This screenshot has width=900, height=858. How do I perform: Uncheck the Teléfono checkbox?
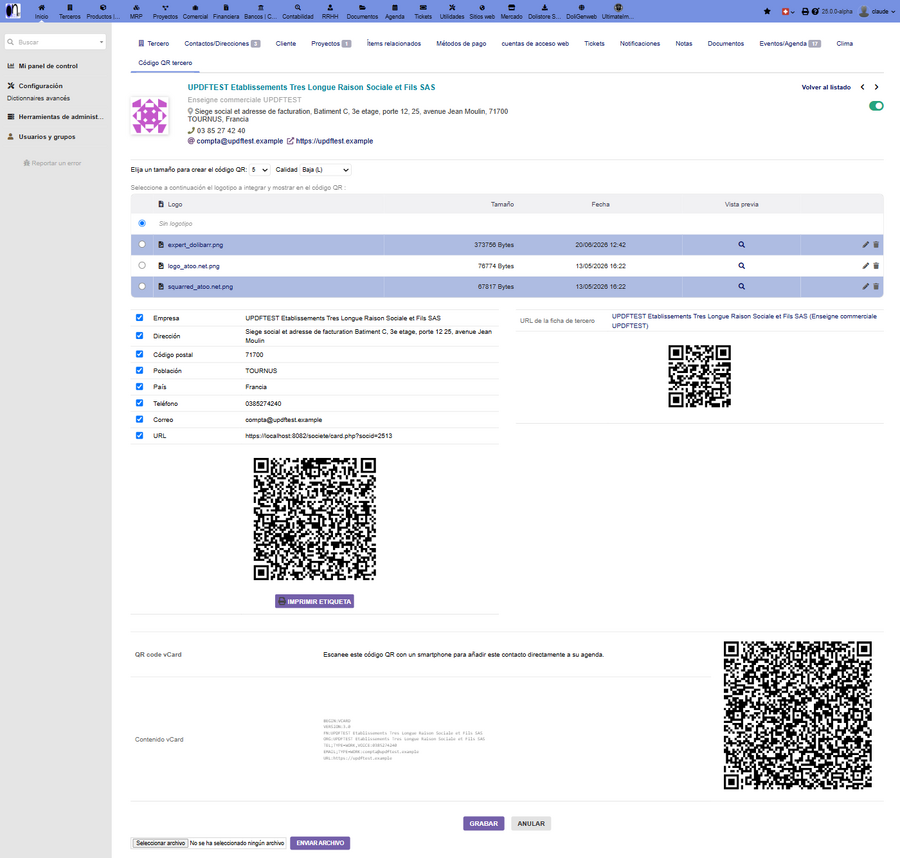(x=139, y=403)
